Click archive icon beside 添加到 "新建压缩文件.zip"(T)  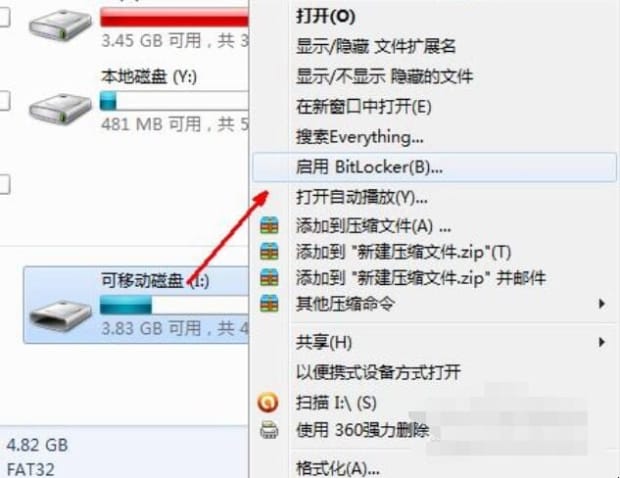[x=269, y=252]
